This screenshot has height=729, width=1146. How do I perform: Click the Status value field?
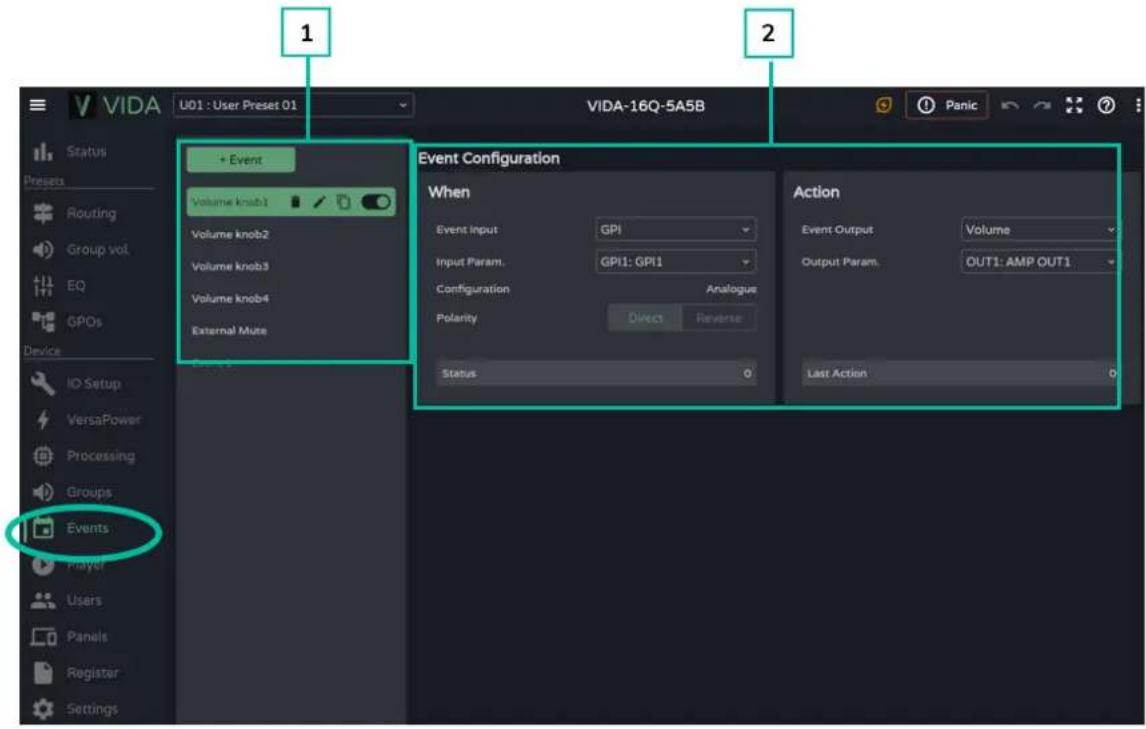coord(596,373)
